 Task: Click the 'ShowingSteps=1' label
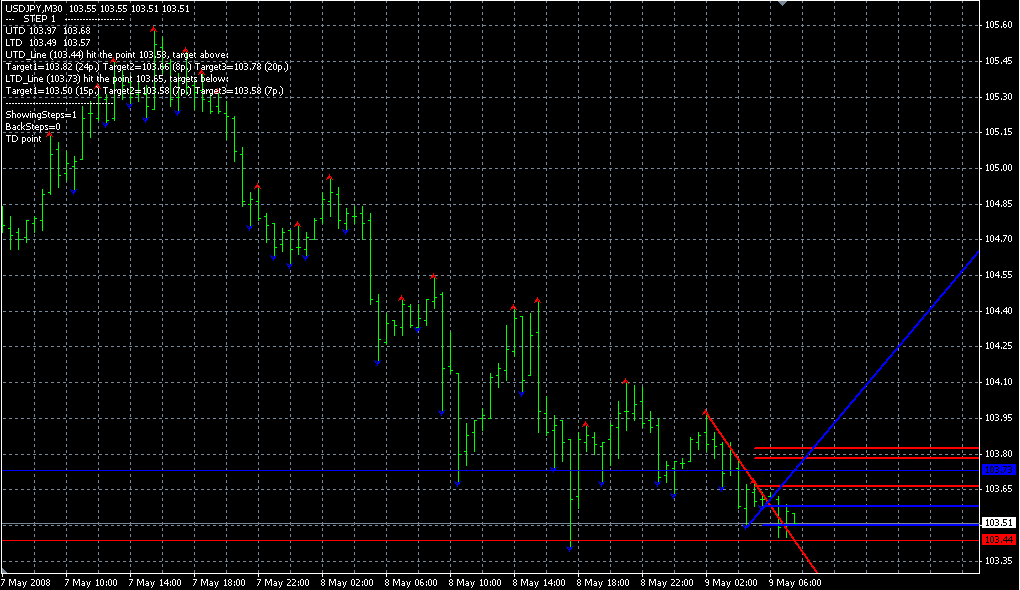tap(41, 114)
